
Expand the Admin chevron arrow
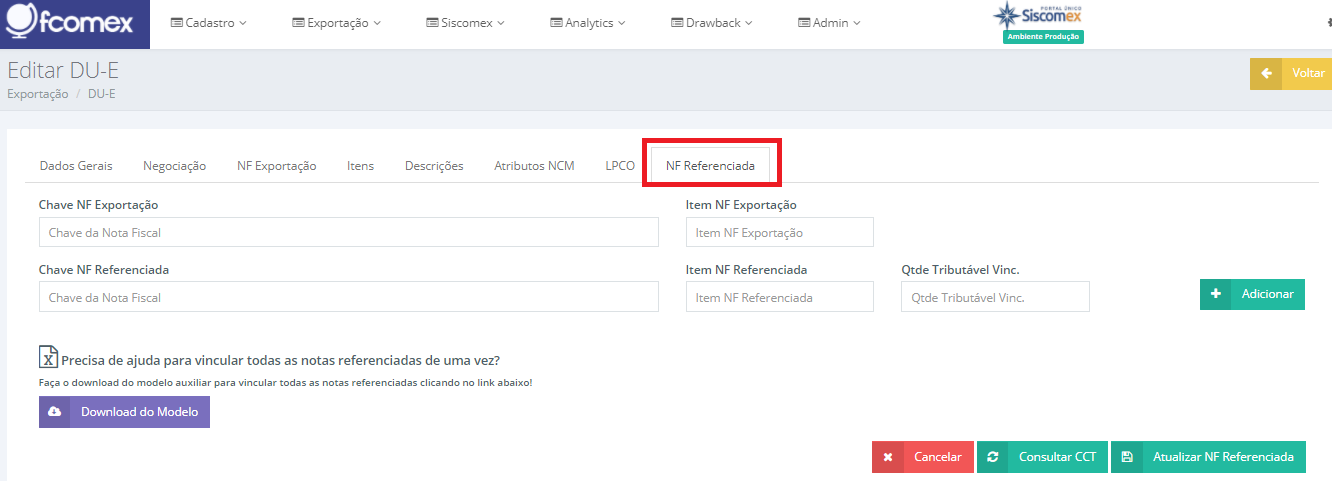coord(856,23)
